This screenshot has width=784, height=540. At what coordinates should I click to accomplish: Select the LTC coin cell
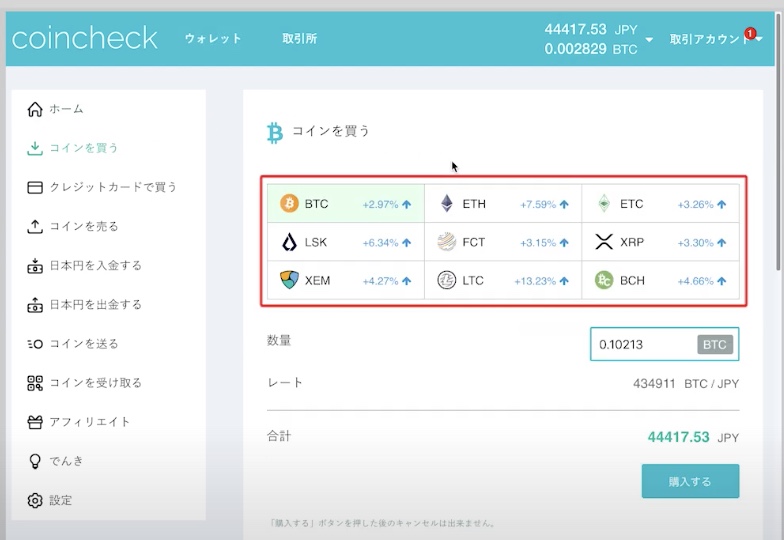(x=503, y=280)
